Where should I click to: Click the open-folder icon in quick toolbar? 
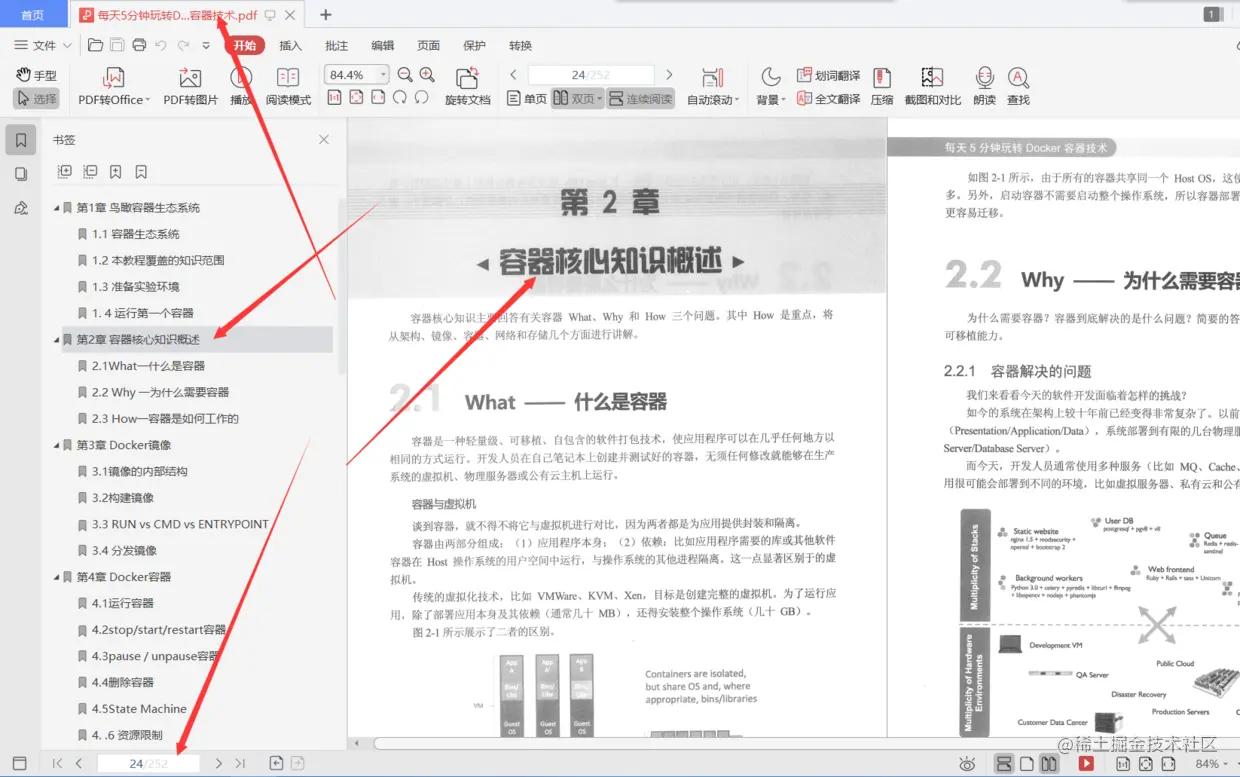[x=95, y=45]
